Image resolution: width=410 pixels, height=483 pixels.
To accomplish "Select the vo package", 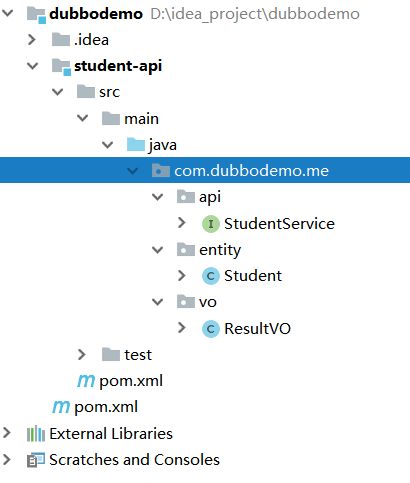I will pyautogui.click(x=208, y=302).
